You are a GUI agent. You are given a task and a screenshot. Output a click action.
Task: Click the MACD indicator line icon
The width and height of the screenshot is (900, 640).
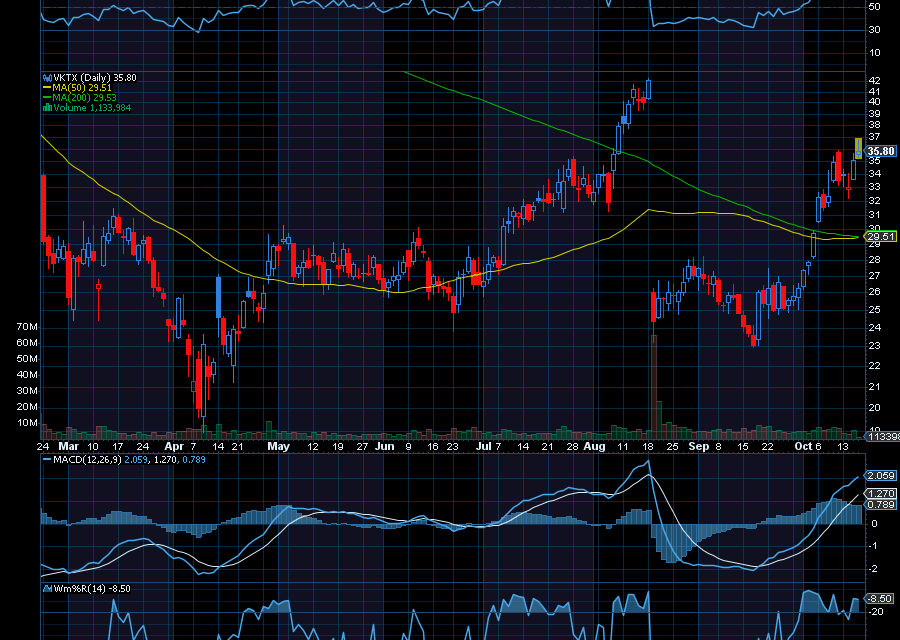(45, 459)
